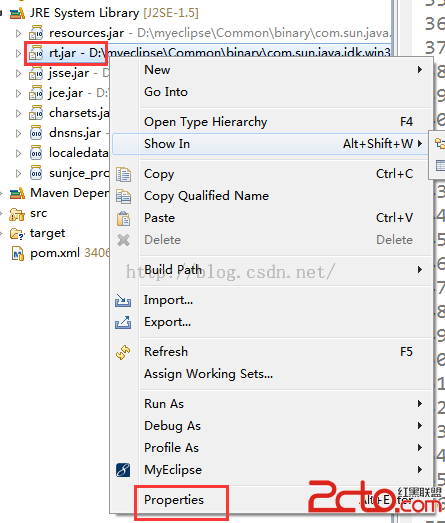Screen dimensions: 445x523
Task: Click the Export arrow icon
Action: 123,323
